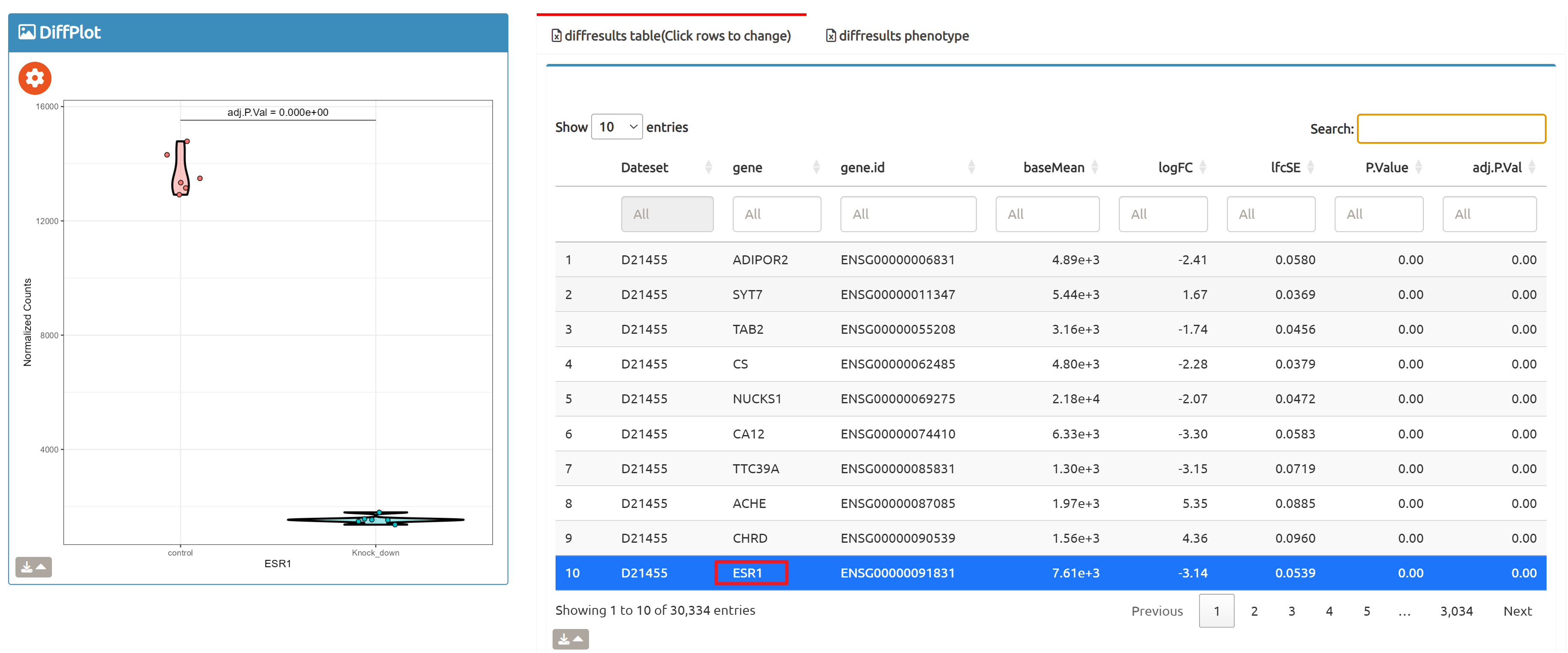
Task: Go to page 2 of table
Action: point(1254,611)
